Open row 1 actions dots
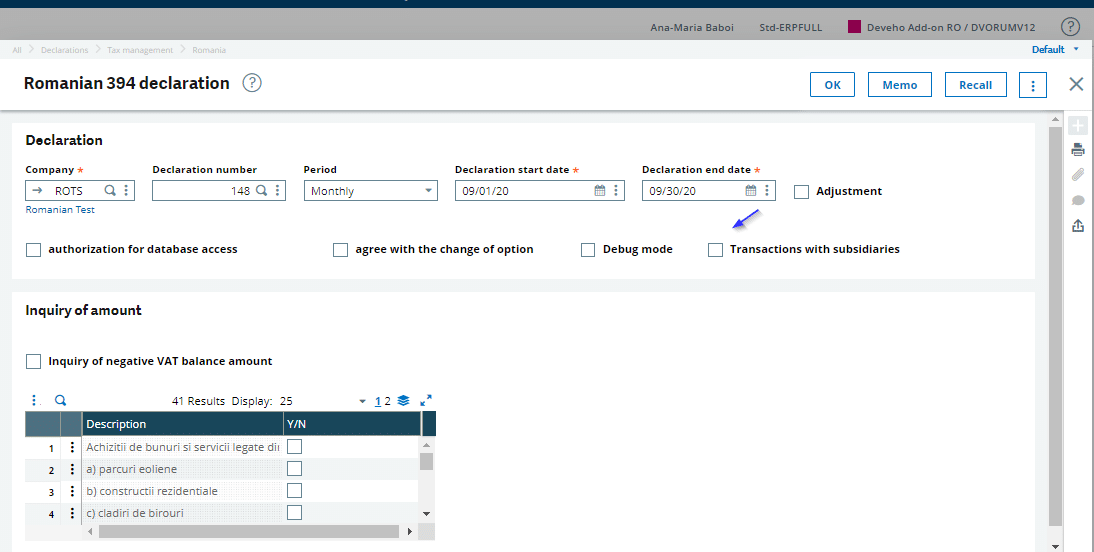This screenshot has width=1094, height=552. (x=72, y=447)
